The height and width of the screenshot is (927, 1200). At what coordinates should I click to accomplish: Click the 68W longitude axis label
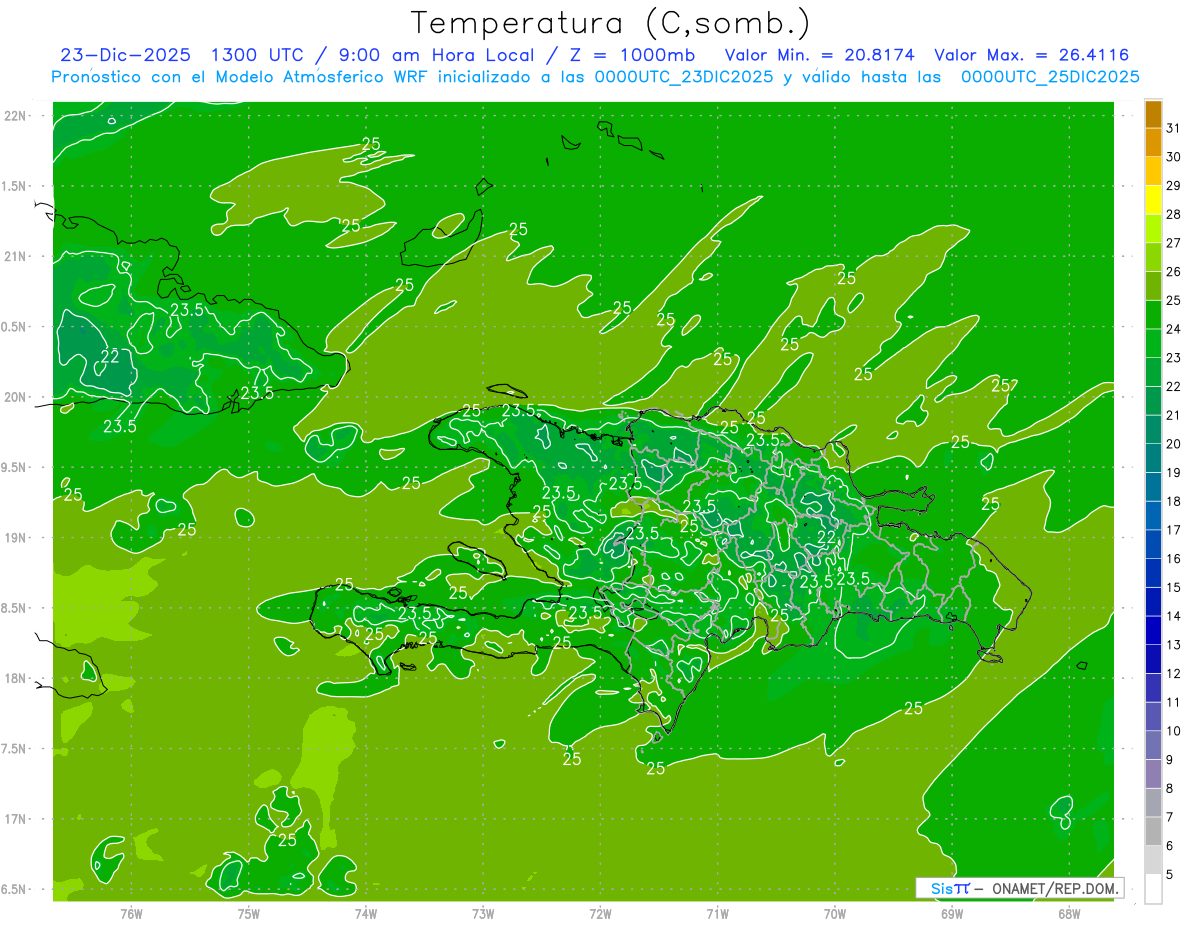point(1068,913)
